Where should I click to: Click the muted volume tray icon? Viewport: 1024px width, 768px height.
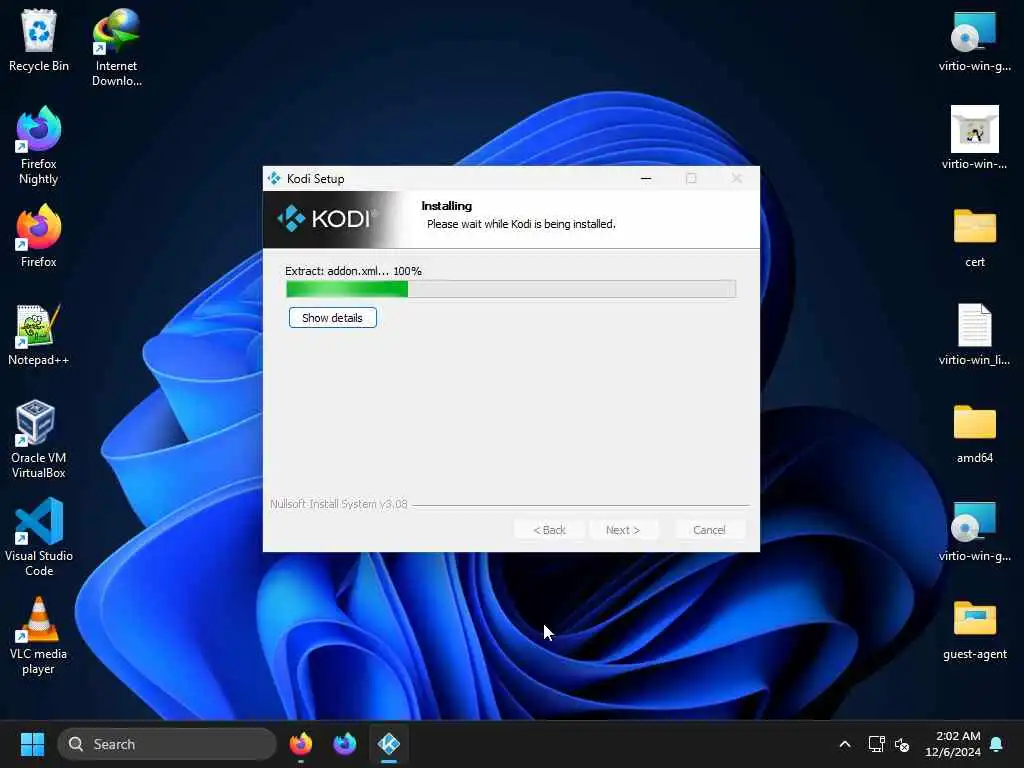tap(902, 744)
